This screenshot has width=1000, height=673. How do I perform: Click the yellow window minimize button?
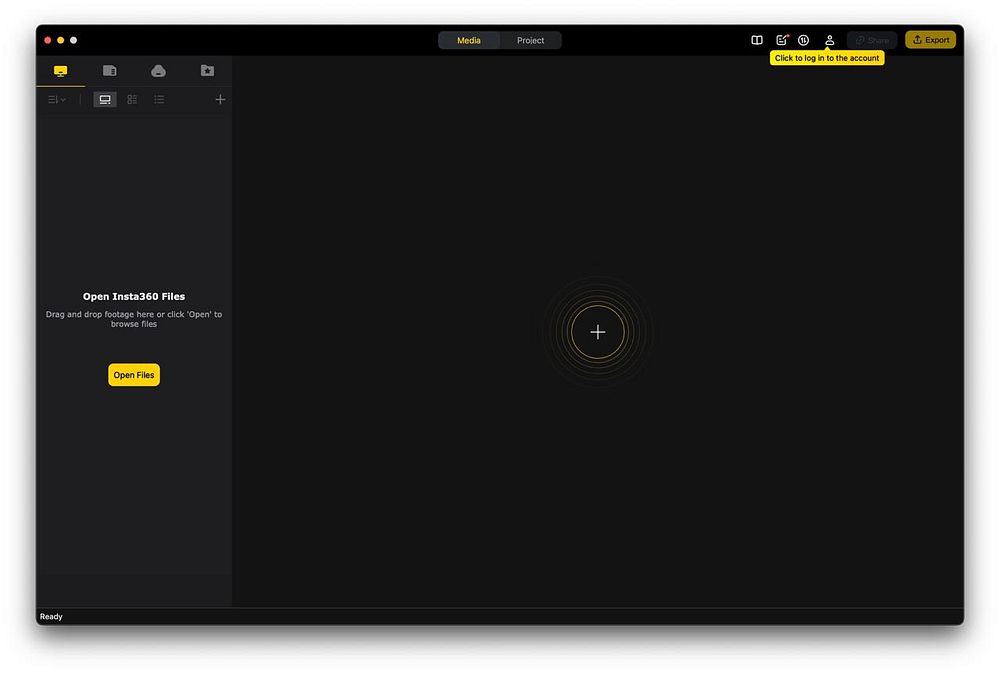pyautogui.click(x=61, y=40)
